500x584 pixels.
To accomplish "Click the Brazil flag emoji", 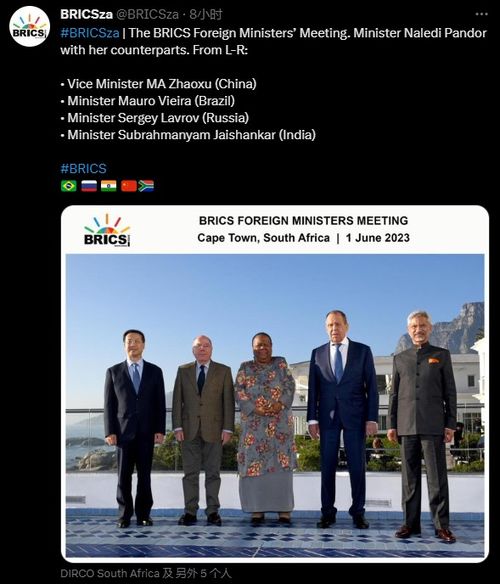I will (69, 186).
